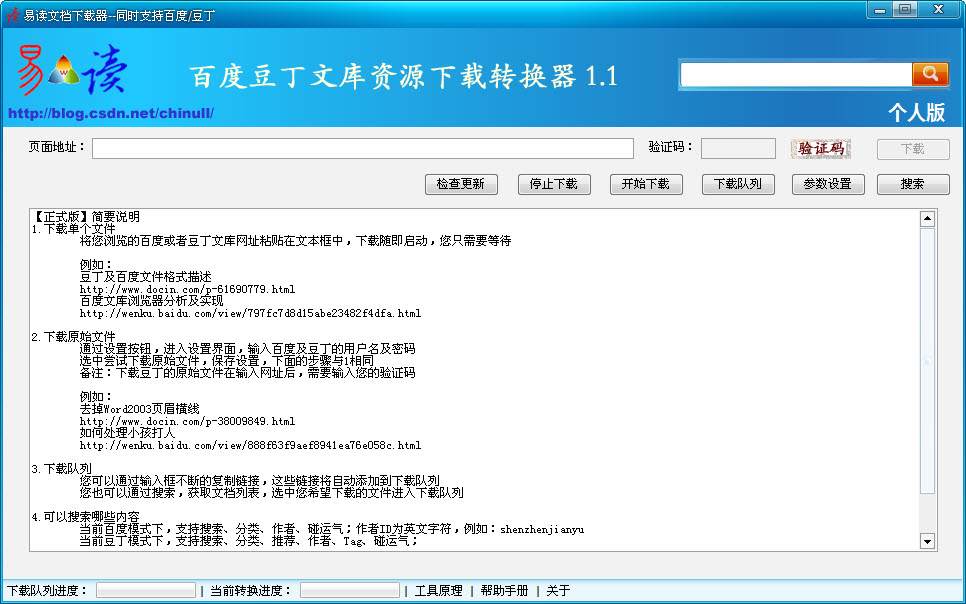Viewport: 966px width, 604px height.
Task: Click the 易读 logo in the header
Action: [72, 70]
